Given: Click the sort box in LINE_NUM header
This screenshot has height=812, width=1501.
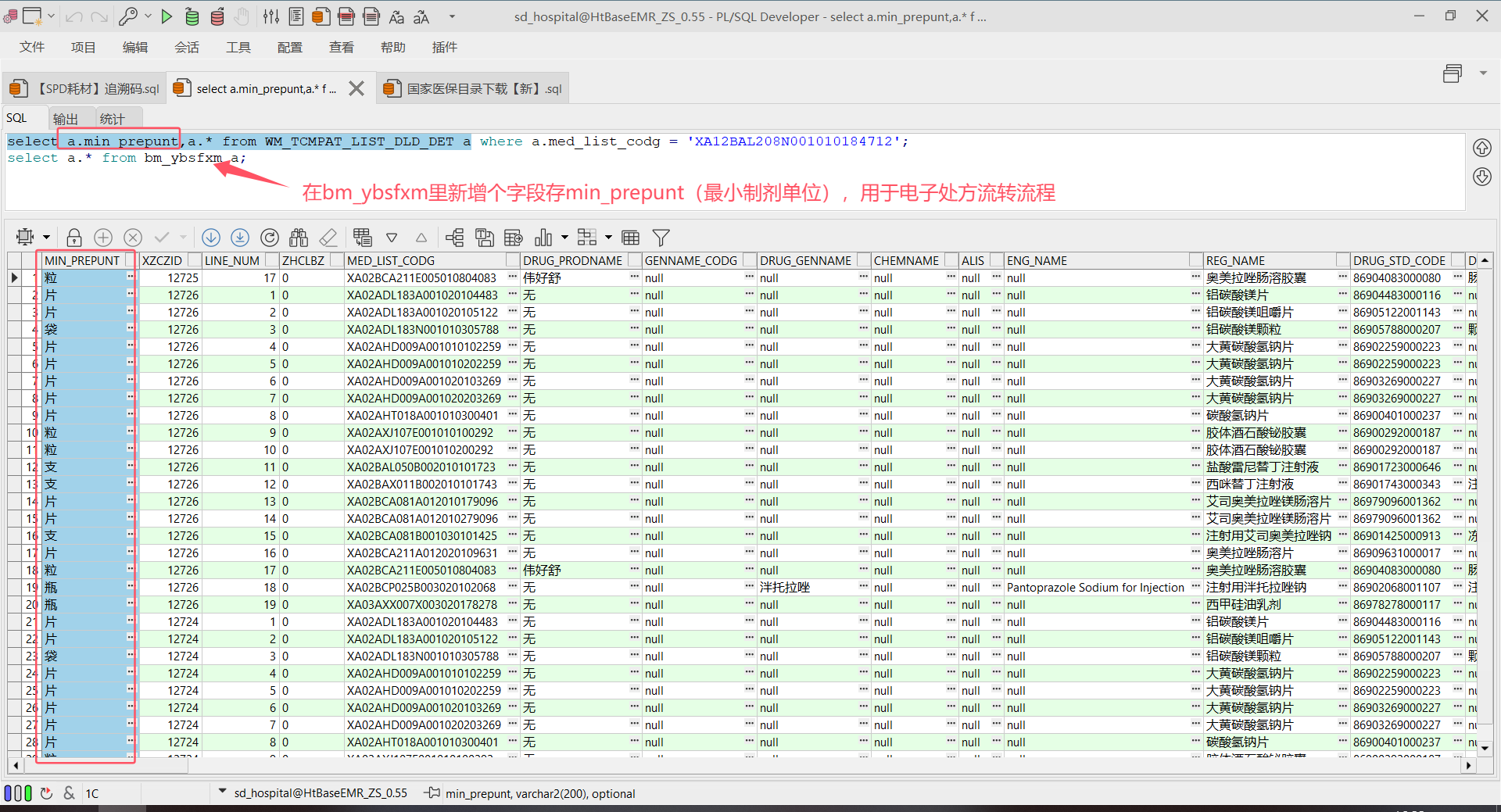Looking at the screenshot, I should click(272, 260).
